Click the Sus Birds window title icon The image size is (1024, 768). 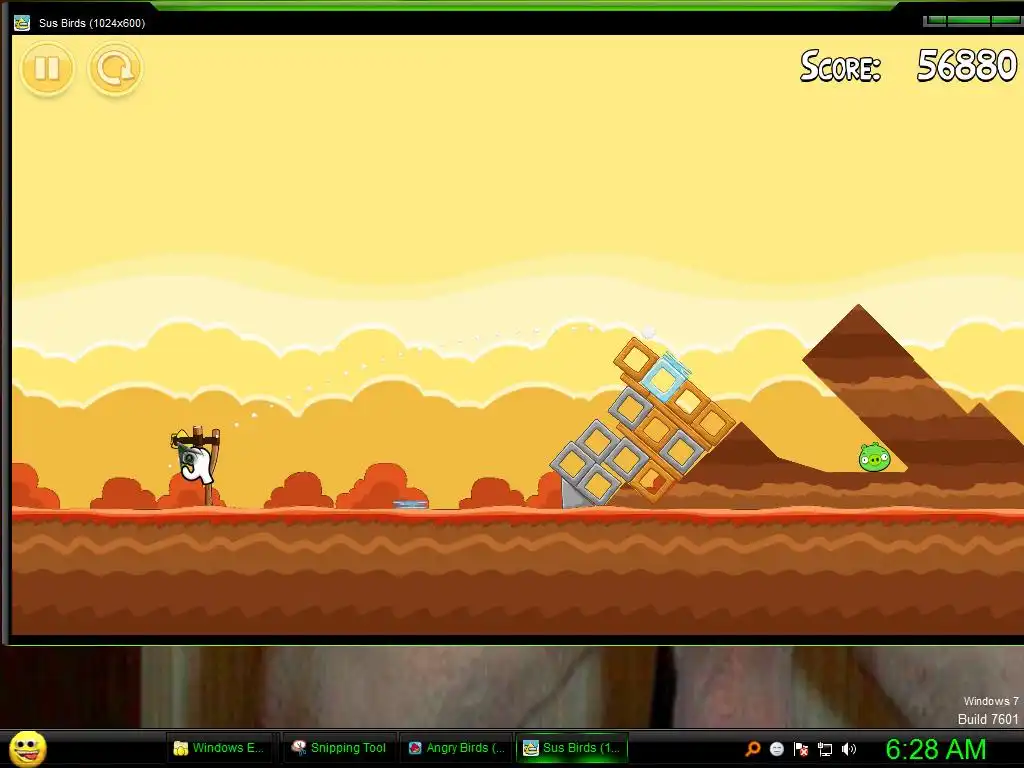(22, 23)
